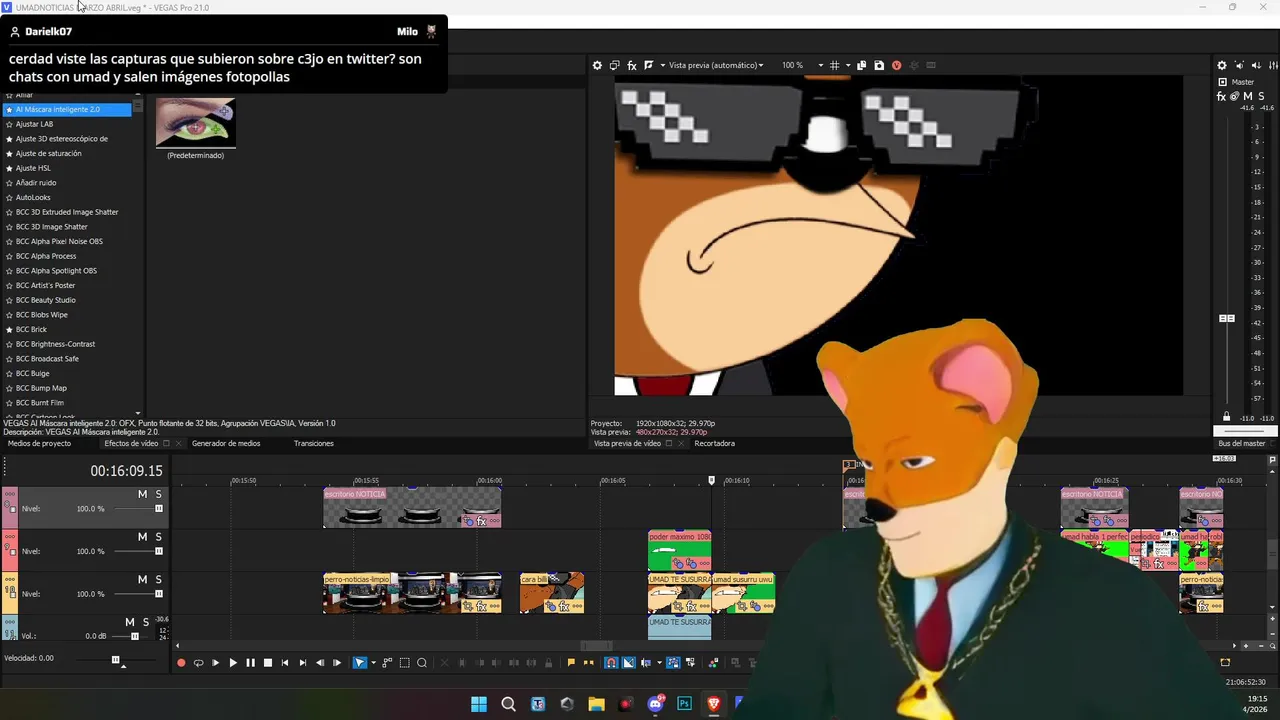
Task: Stop playback with the Stop button
Action: click(268, 662)
